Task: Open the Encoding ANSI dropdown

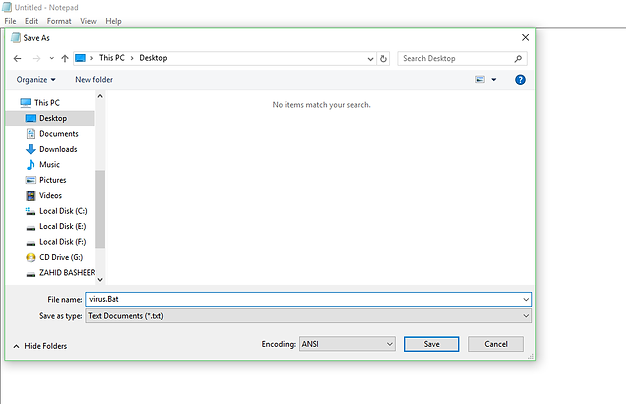Action: [x=347, y=344]
